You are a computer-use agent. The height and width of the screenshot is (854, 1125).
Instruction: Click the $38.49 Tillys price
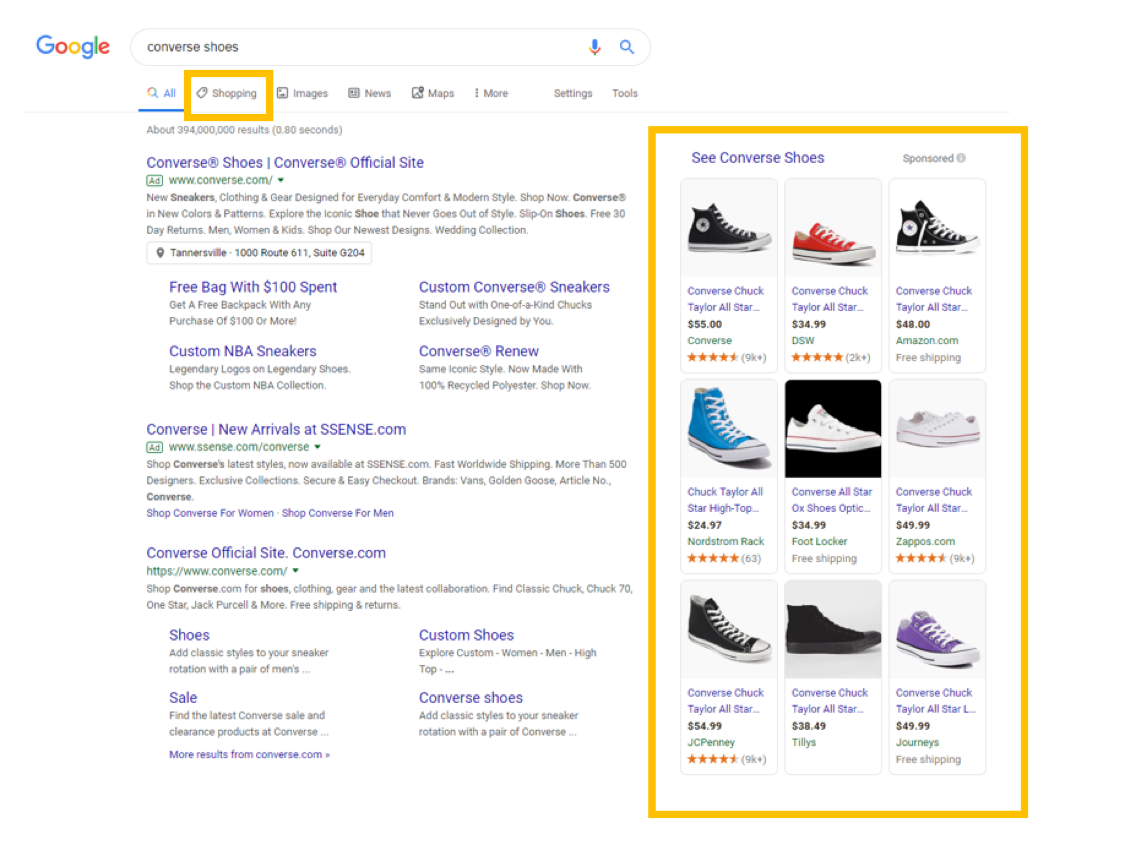tap(809, 726)
